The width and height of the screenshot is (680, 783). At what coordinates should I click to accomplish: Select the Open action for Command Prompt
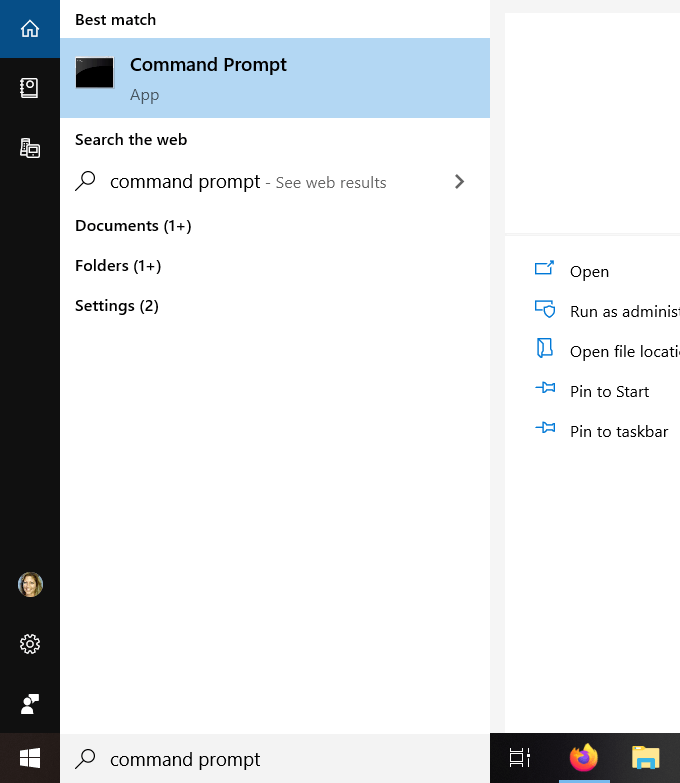pyautogui.click(x=589, y=272)
